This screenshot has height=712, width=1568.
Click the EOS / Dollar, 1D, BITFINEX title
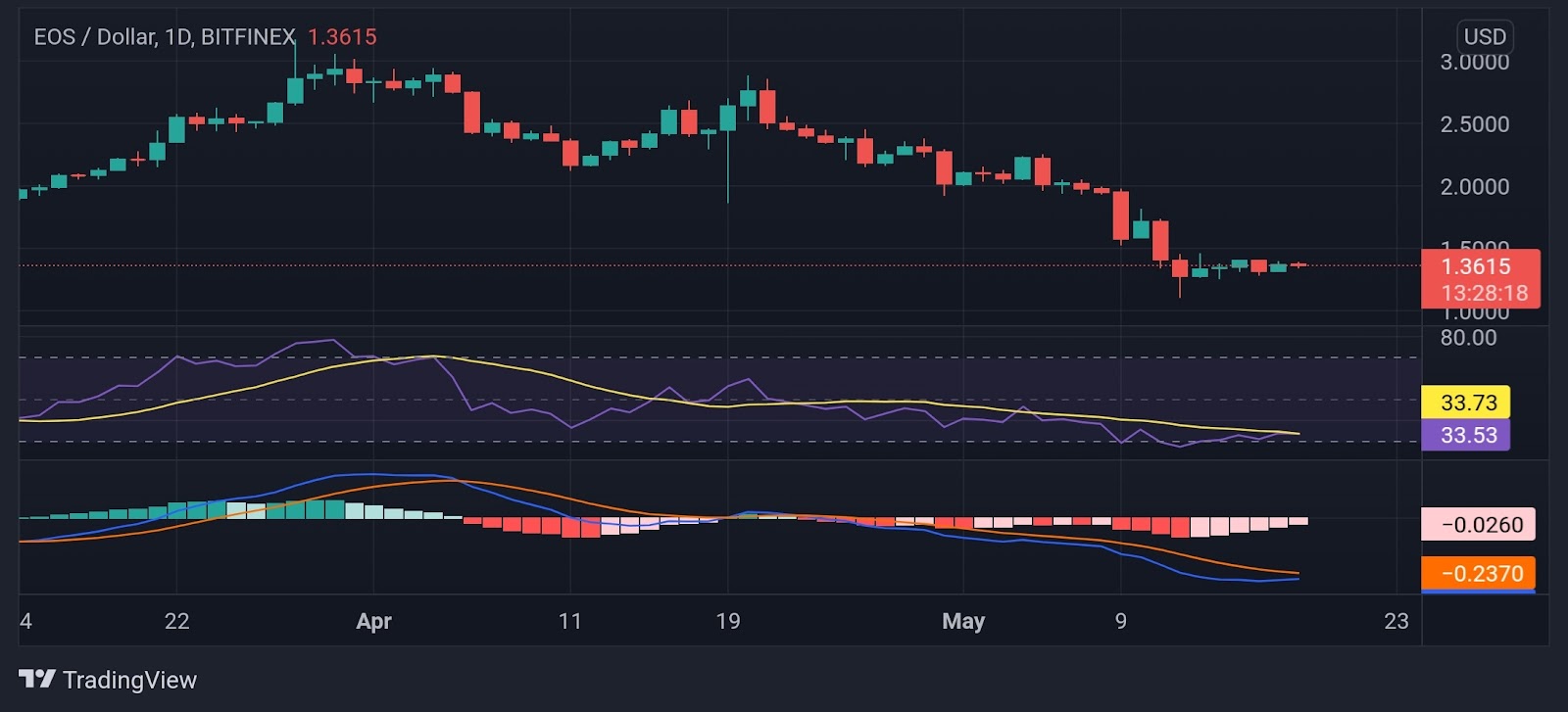[165, 37]
